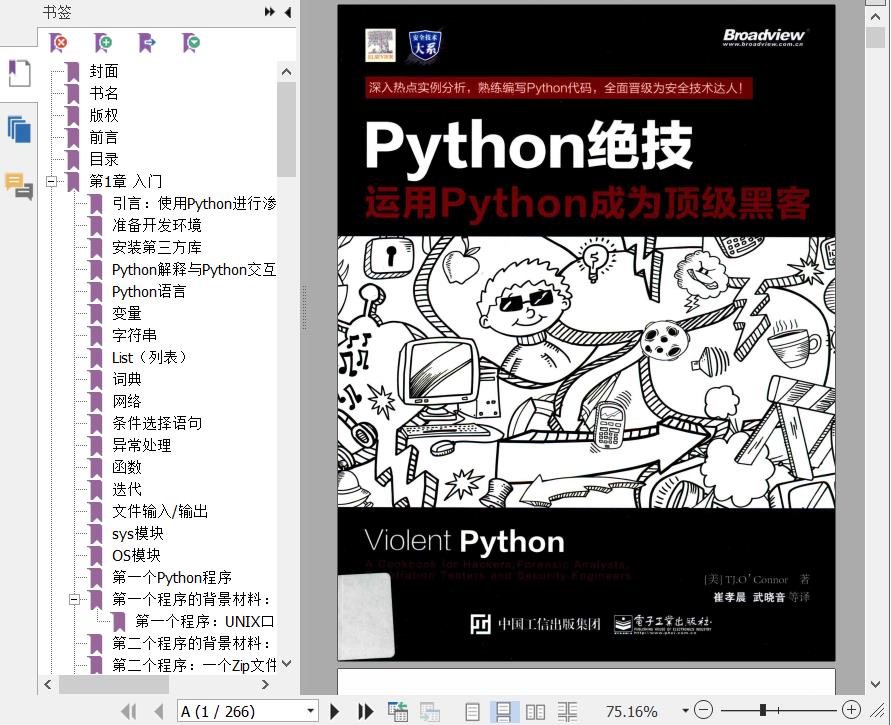Return to the previous view
This screenshot has height=725, width=891.
point(398,711)
